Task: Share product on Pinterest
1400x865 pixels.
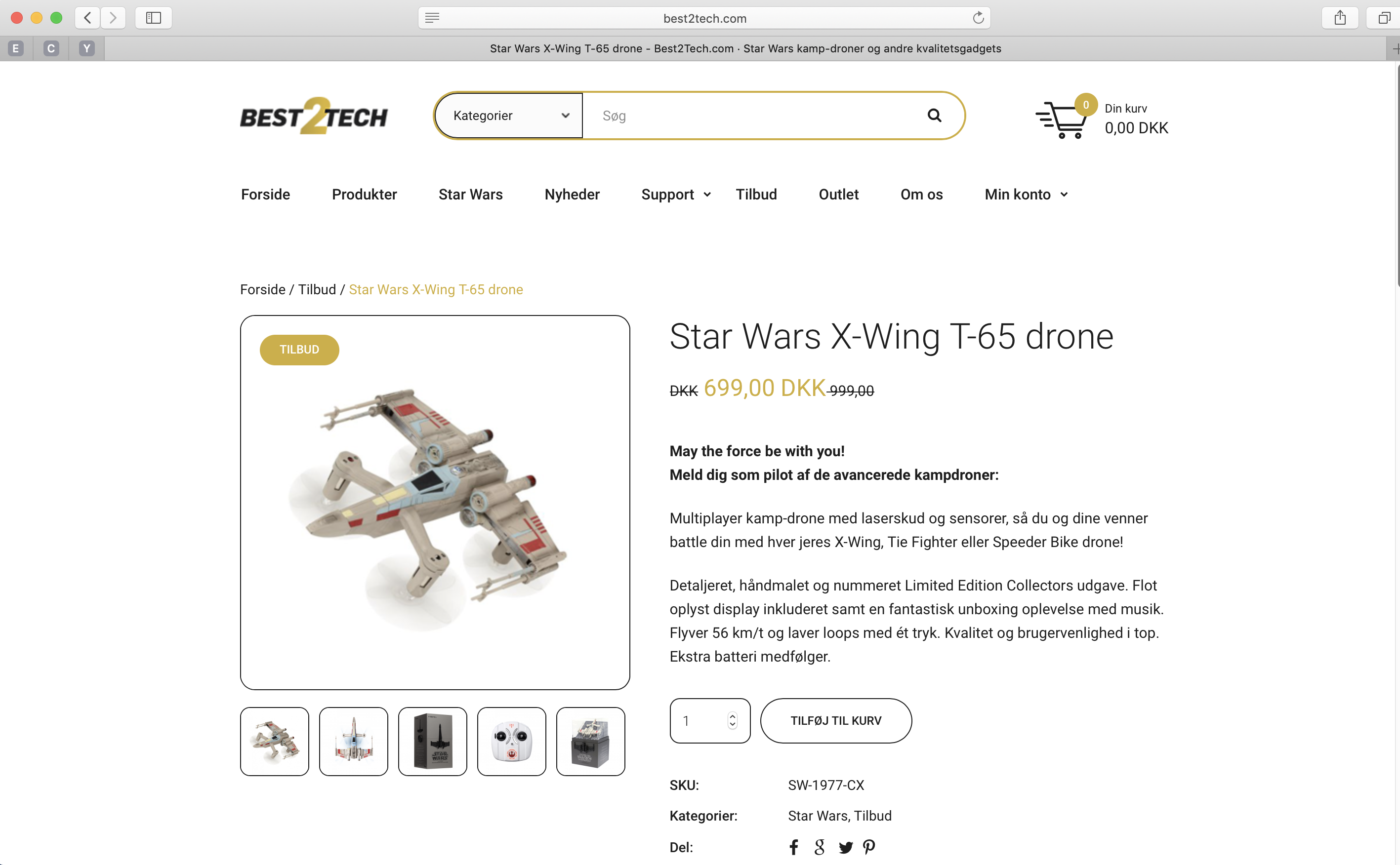Action: (869, 847)
